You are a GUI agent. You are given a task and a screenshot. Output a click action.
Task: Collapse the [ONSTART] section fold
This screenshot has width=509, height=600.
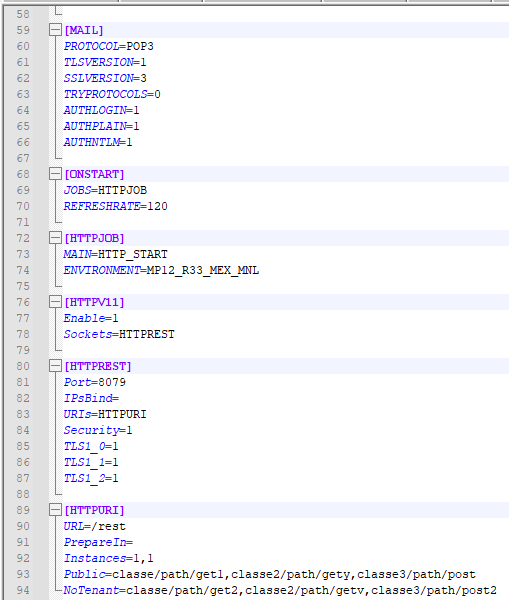[55, 174]
